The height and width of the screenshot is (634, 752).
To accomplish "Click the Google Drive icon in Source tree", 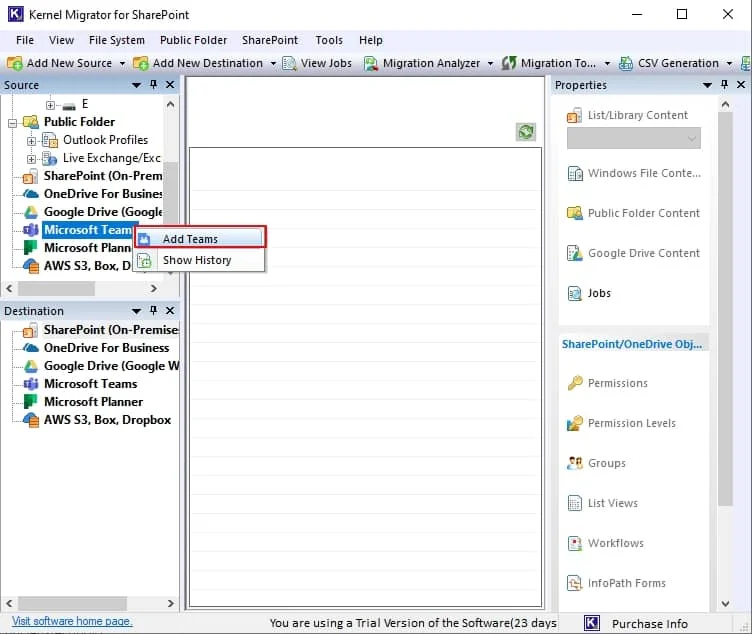I will (31, 212).
